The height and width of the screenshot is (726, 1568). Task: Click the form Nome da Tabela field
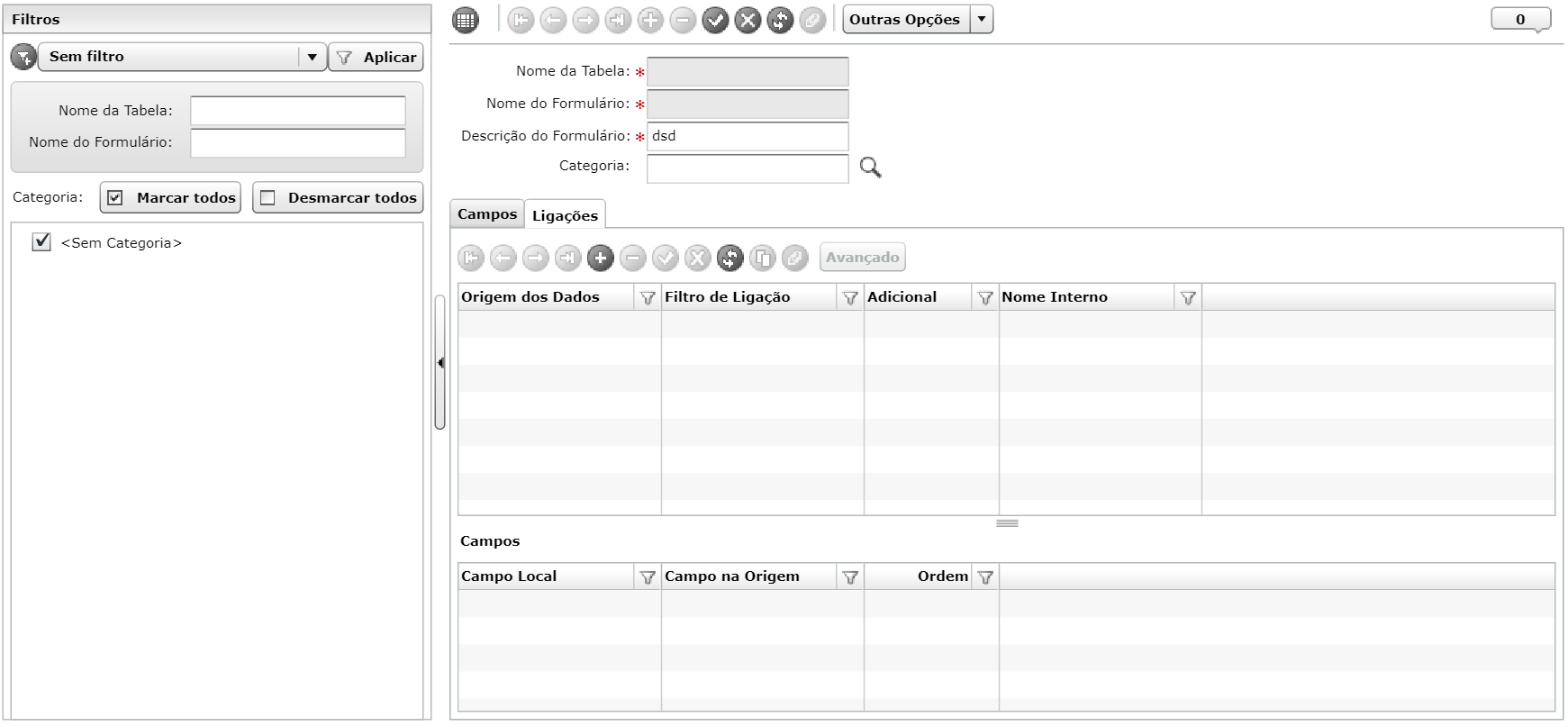[748, 71]
